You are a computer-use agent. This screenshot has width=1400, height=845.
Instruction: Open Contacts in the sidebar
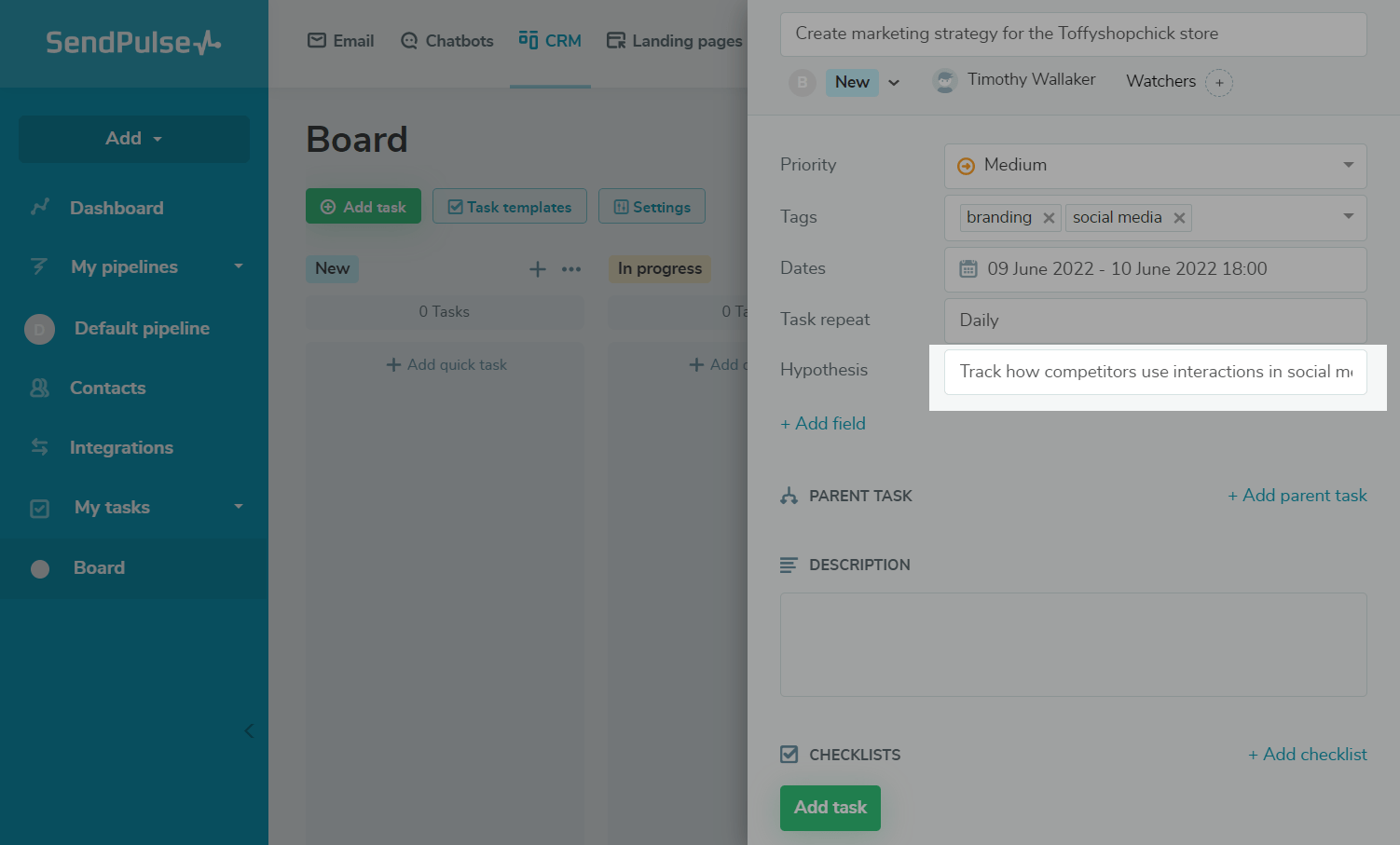point(107,388)
